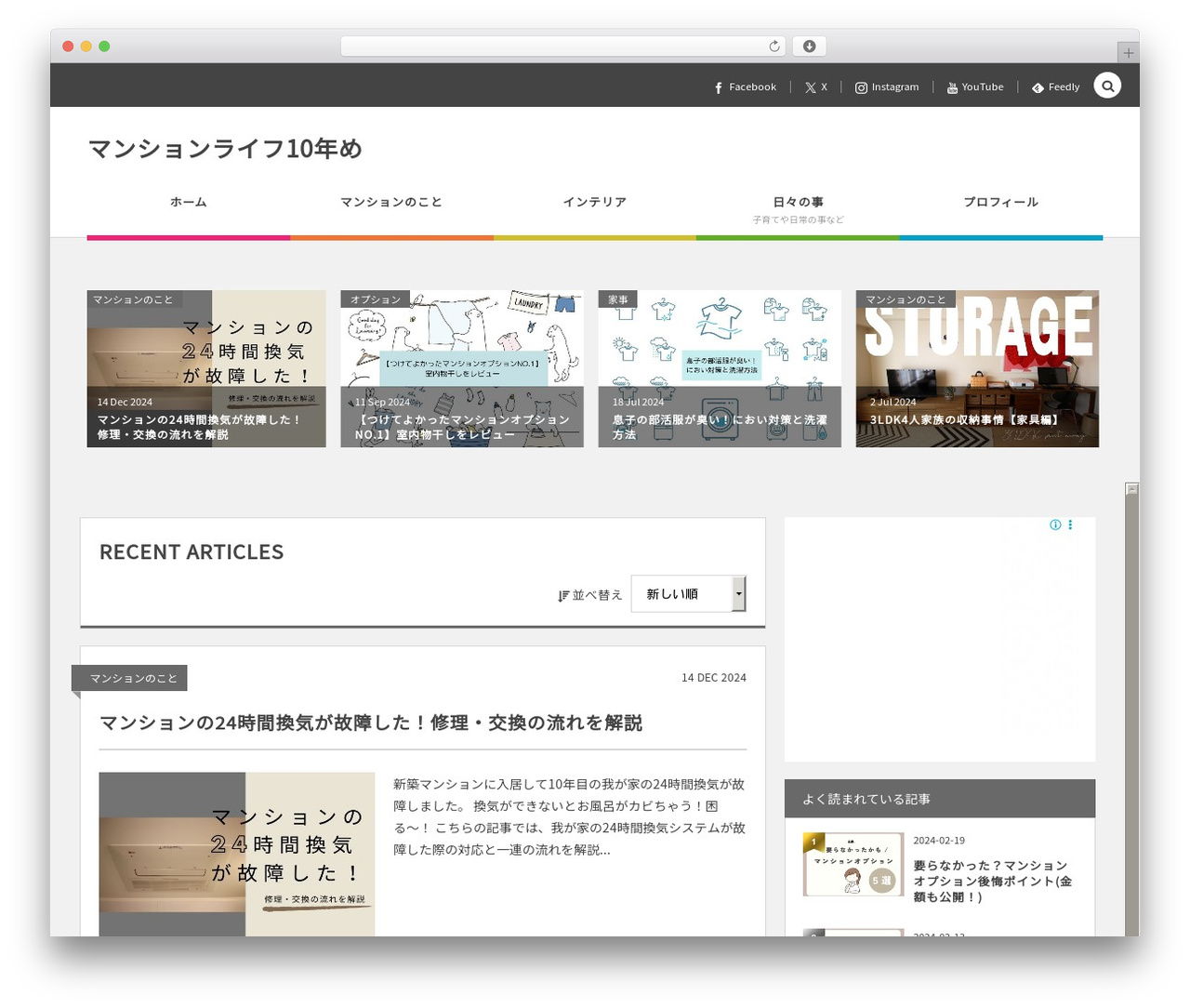Click the 並べ替え sort icon label
Viewport: 1190px width, 1008px height.
(589, 595)
